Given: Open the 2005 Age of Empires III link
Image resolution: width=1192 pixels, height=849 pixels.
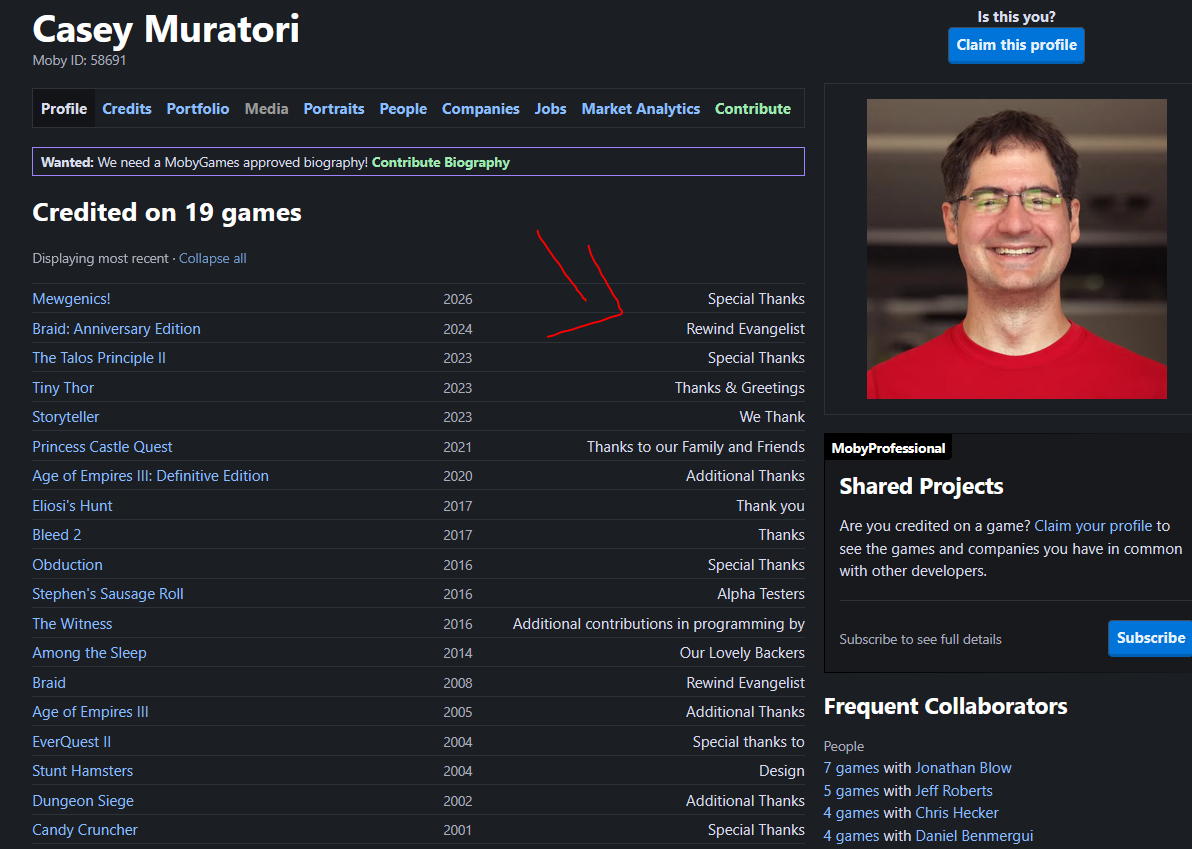Looking at the screenshot, I should click(90, 712).
